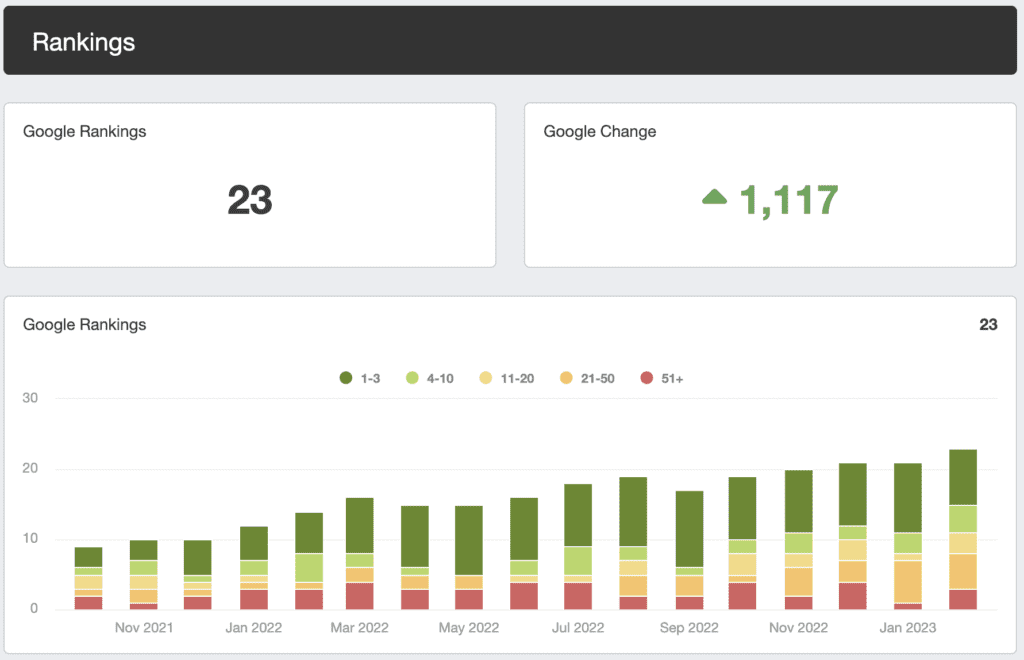Click the 20 y-axis label
Image resolution: width=1024 pixels, height=660 pixels.
point(30,468)
